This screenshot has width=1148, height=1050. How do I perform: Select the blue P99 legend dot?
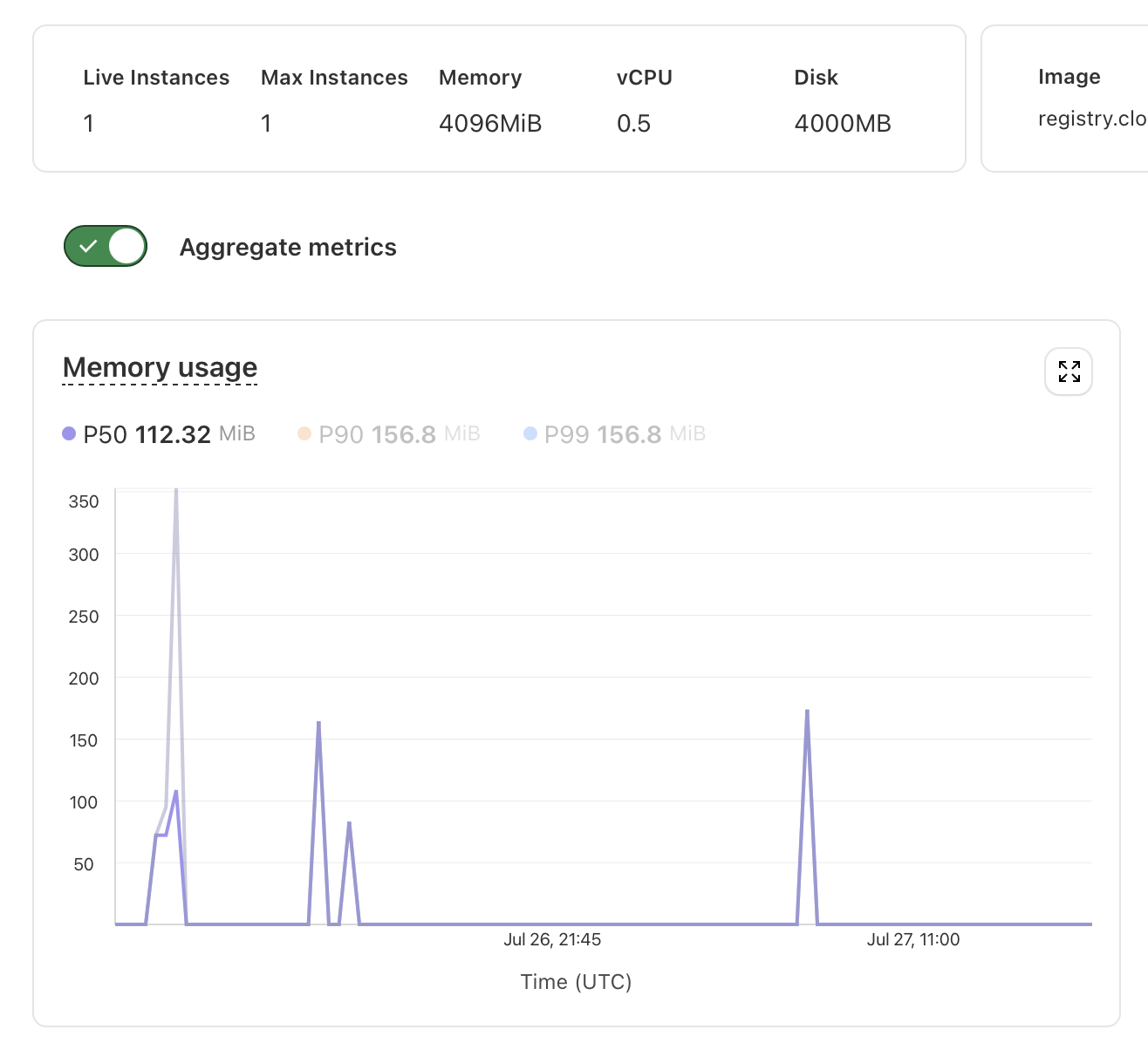pos(530,433)
